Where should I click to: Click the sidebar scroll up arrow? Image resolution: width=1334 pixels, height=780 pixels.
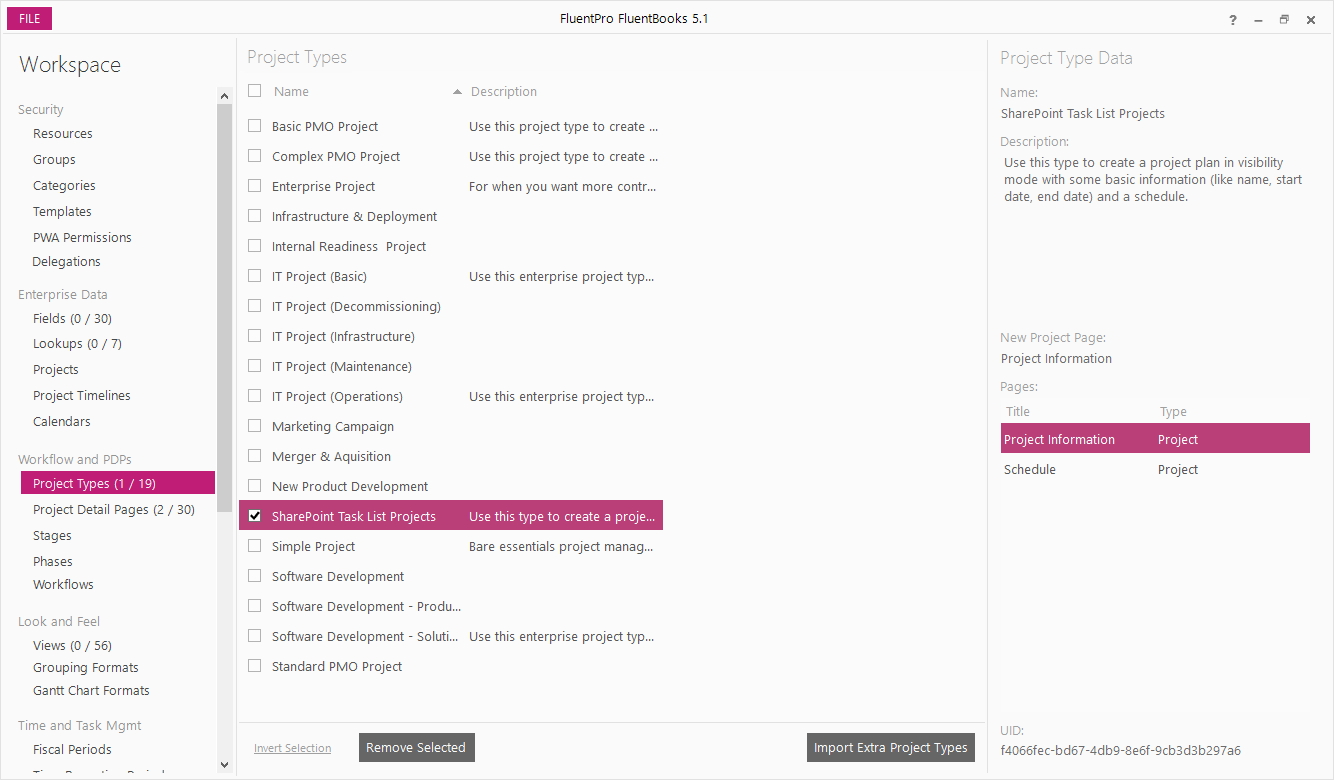coord(224,96)
